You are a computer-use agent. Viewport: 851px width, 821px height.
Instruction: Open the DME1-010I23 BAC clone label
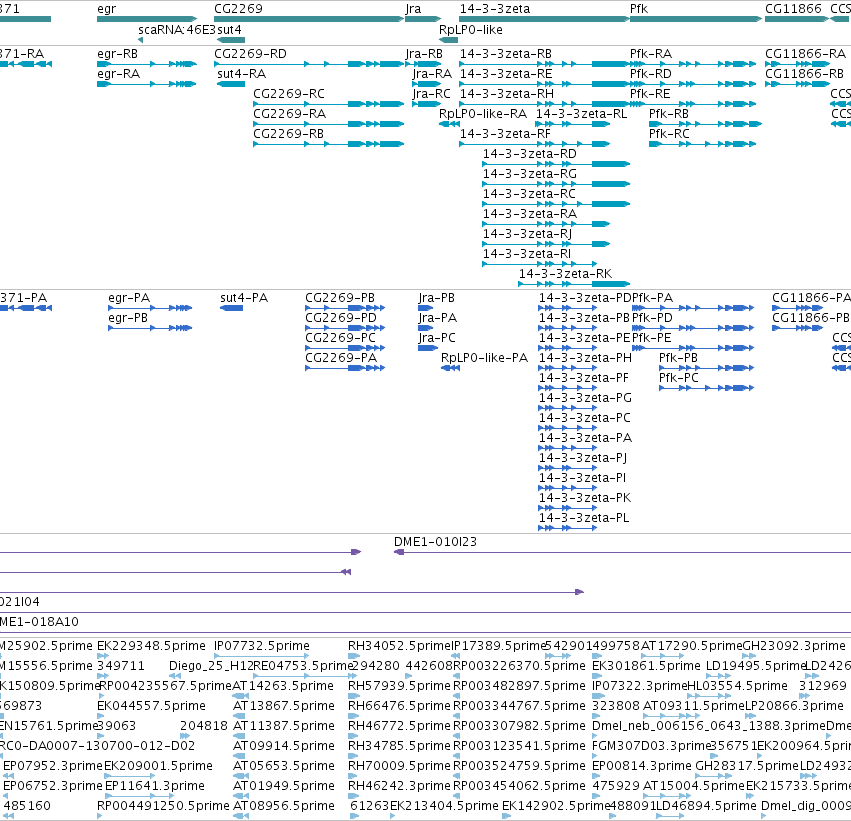pos(435,542)
